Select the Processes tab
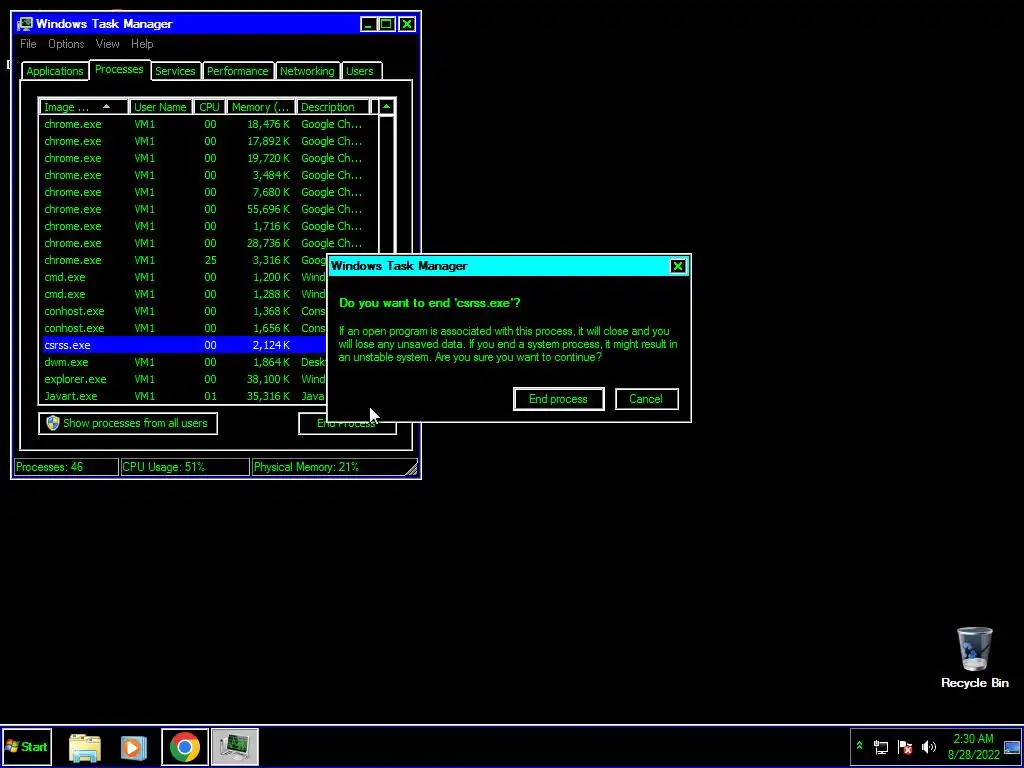The width and height of the screenshot is (1024, 768). 119,69
